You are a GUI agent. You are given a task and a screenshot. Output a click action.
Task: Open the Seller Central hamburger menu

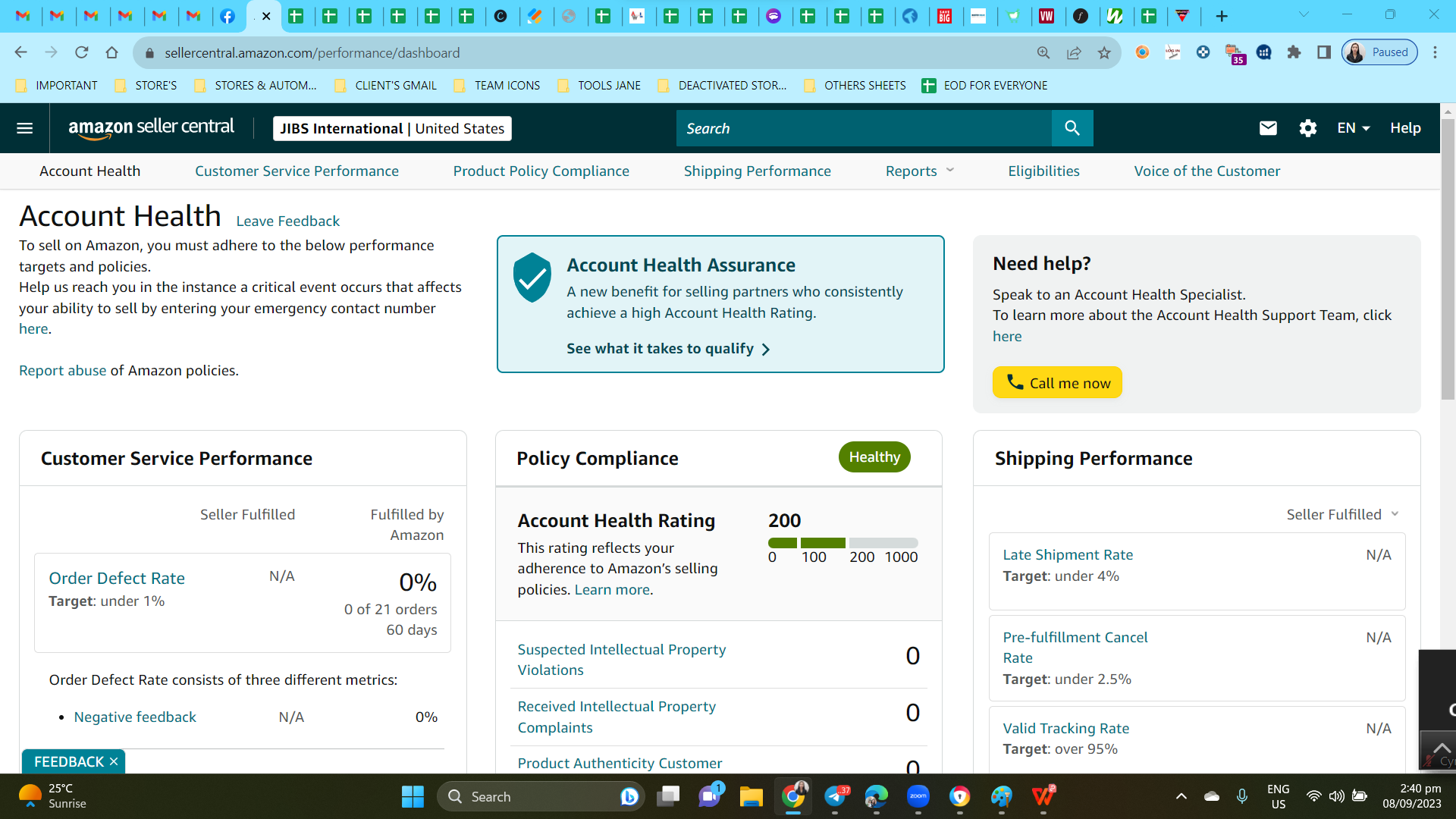24,128
